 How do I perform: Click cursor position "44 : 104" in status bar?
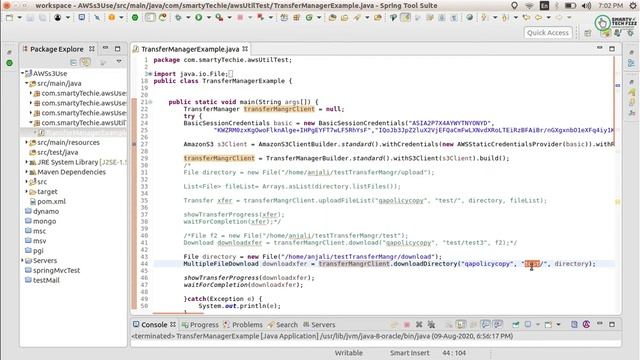click(x=454, y=353)
